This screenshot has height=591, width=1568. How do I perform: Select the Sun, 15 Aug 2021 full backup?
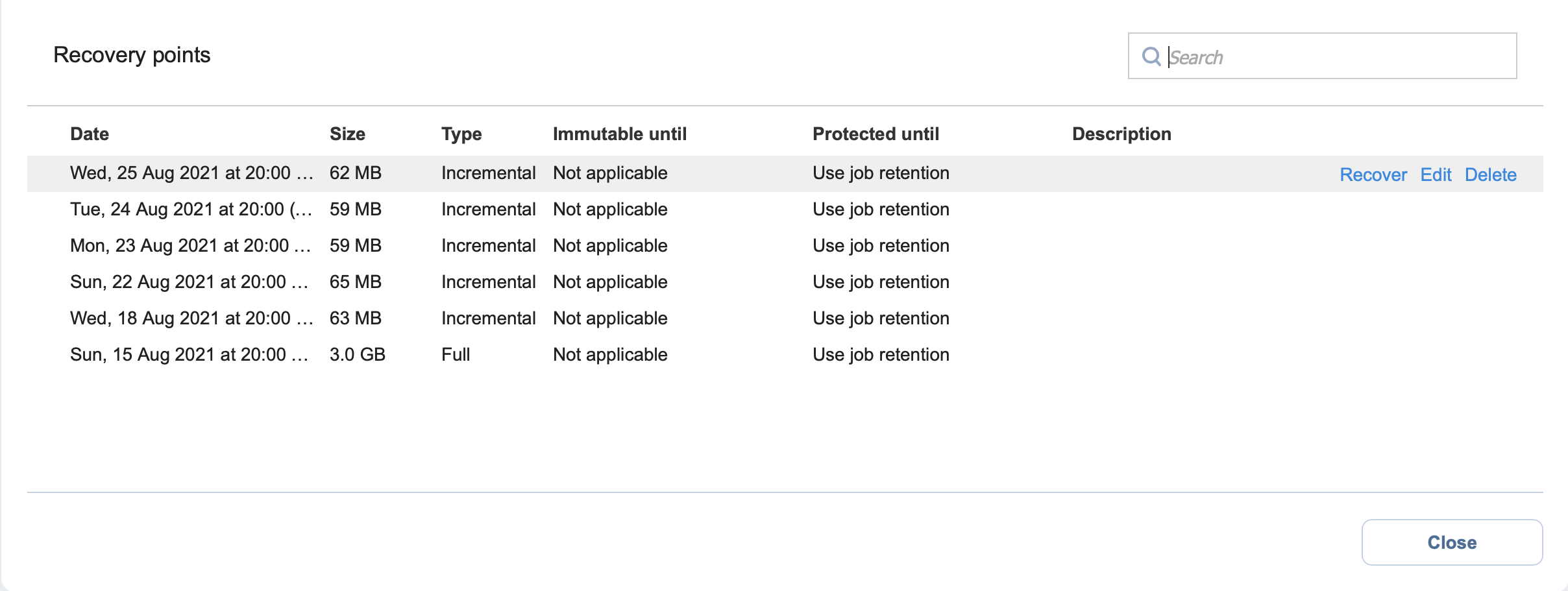pos(785,355)
